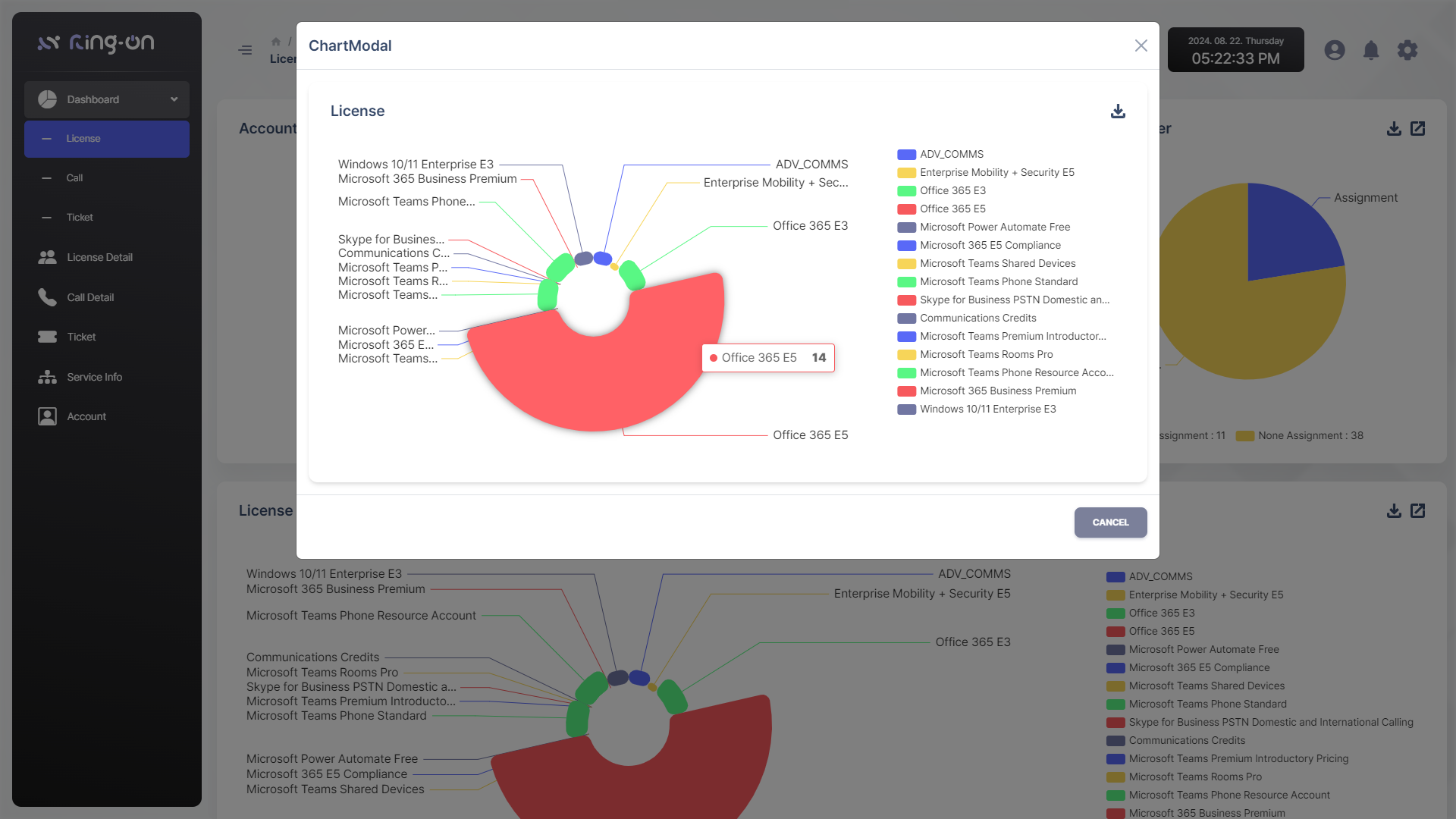Open the hamburger menu icon
This screenshot has height=819, width=1456.
coord(245,50)
